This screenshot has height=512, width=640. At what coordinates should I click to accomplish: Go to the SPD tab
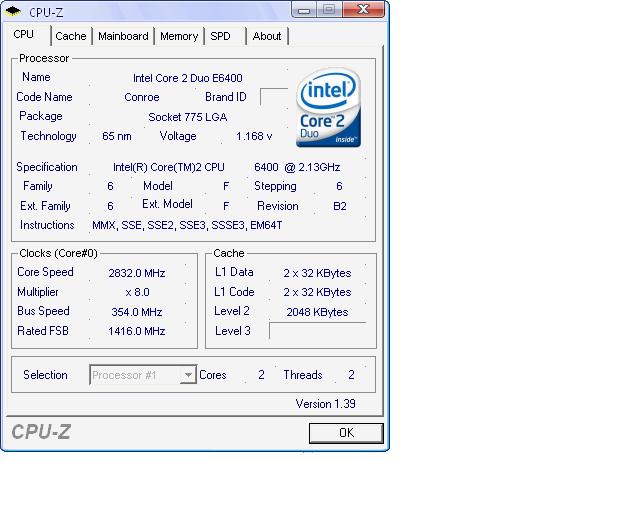click(220, 36)
